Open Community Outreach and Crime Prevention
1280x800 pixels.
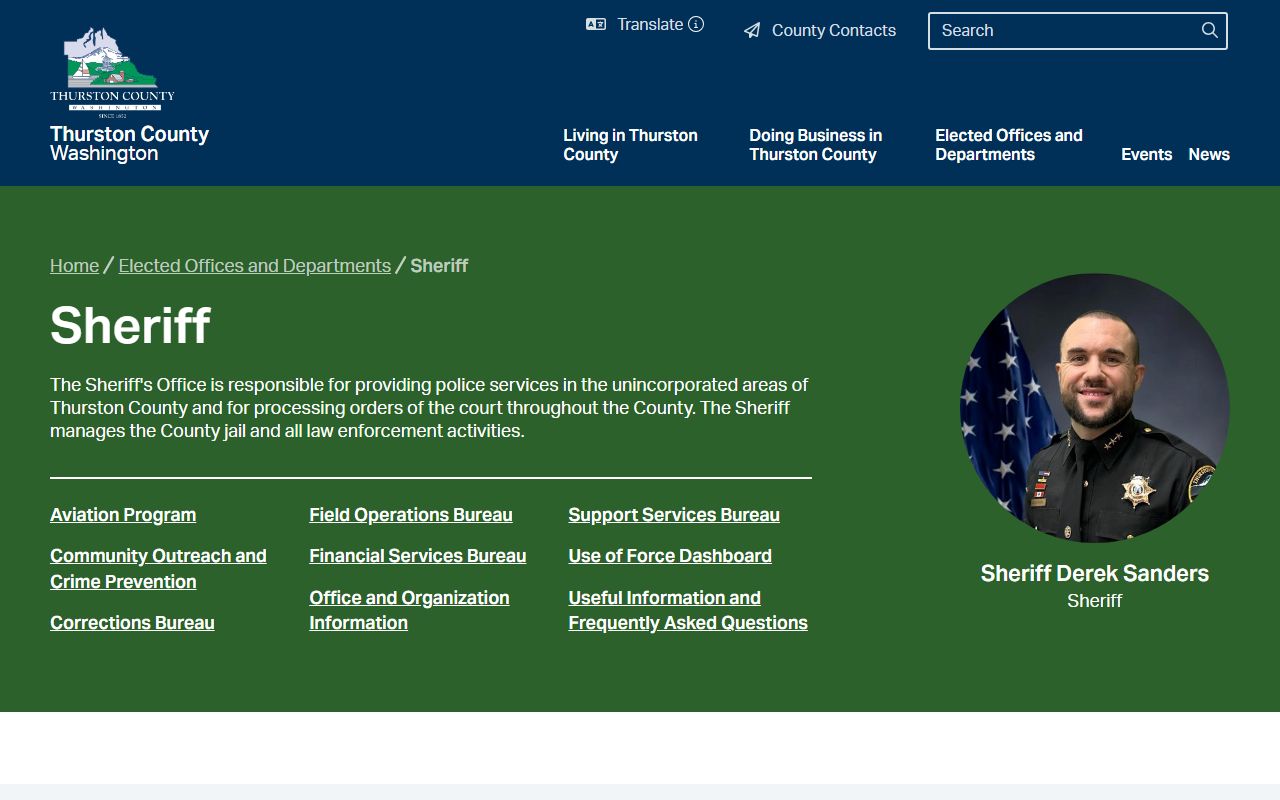[158, 569]
